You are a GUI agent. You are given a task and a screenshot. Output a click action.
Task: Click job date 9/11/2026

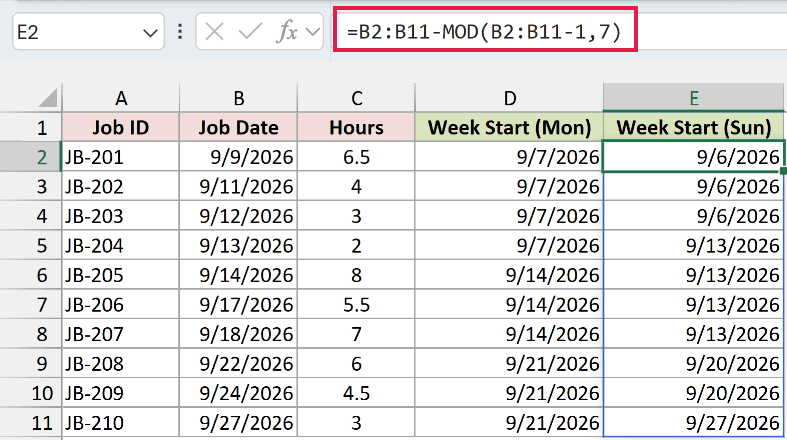(x=238, y=187)
